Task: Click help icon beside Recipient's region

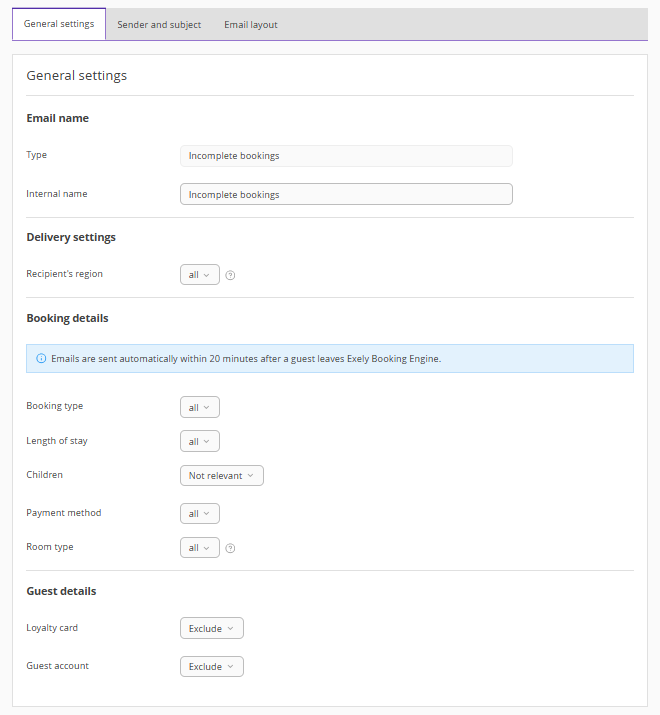Action: click(230, 275)
